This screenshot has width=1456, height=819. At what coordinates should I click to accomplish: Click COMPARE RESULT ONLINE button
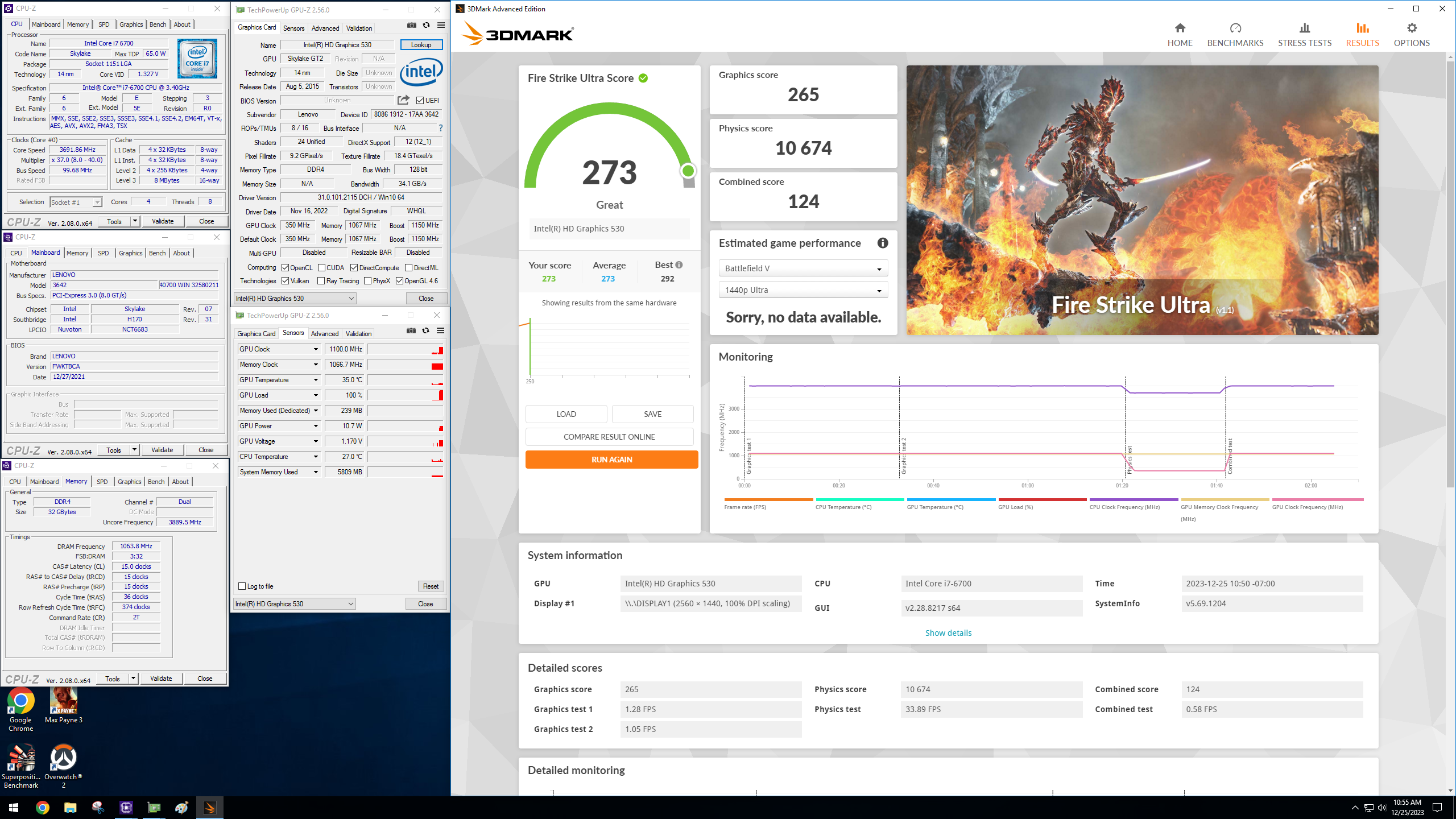[609, 437]
